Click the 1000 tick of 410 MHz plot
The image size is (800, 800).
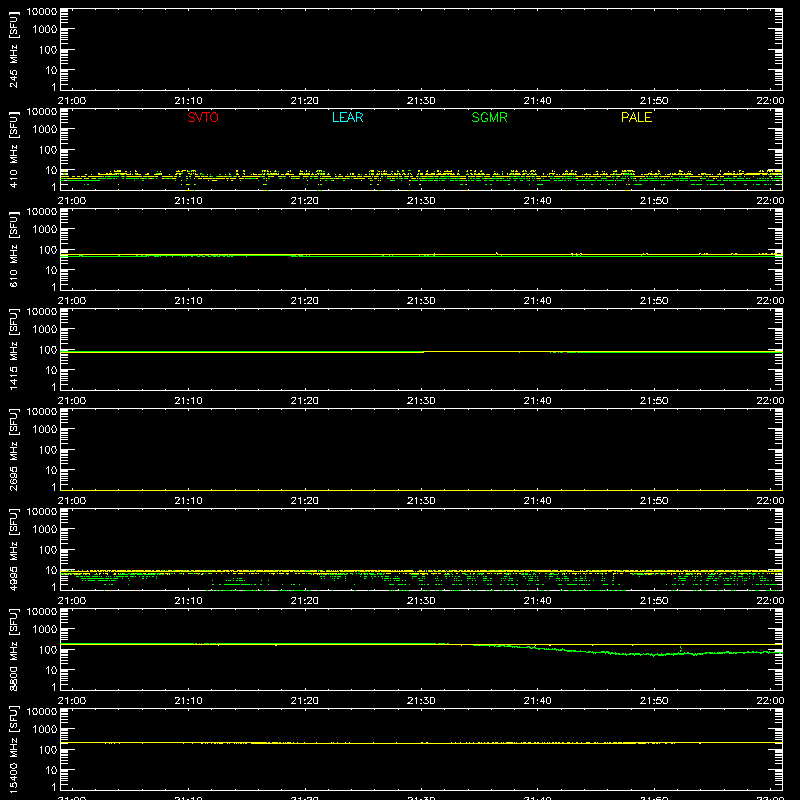pos(45,130)
